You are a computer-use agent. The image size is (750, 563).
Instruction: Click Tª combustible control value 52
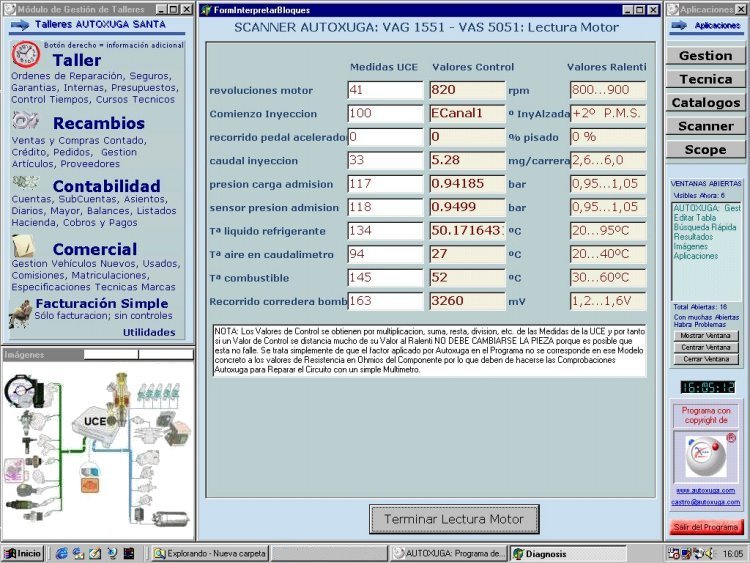pyautogui.click(x=467, y=277)
